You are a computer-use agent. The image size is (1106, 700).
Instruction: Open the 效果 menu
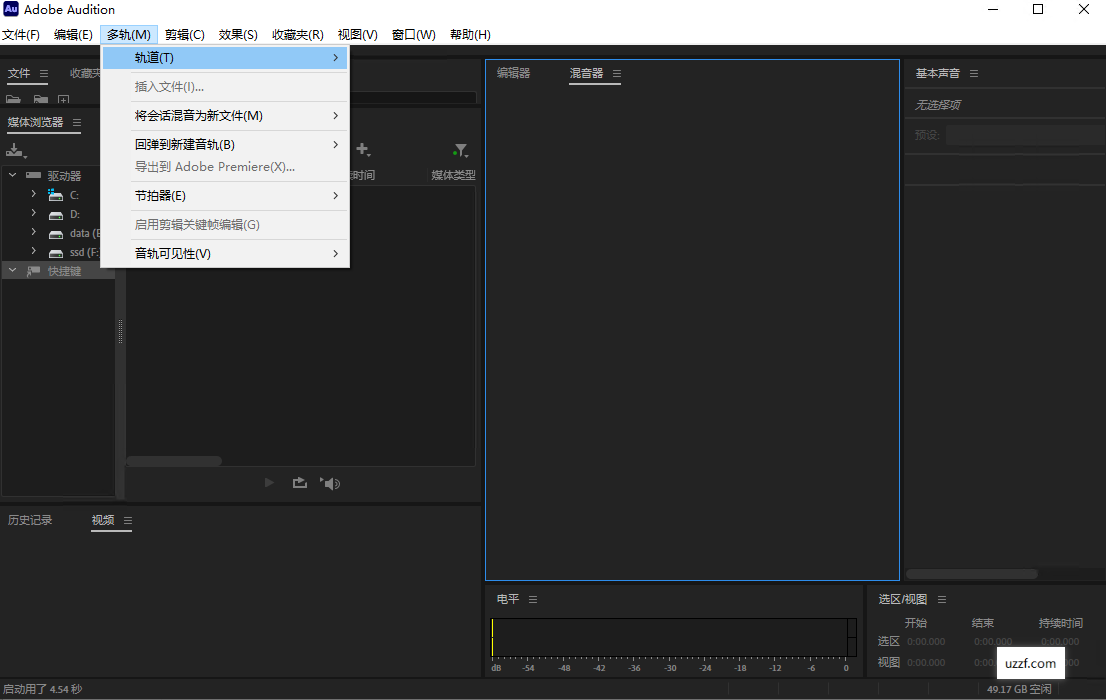click(x=237, y=34)
